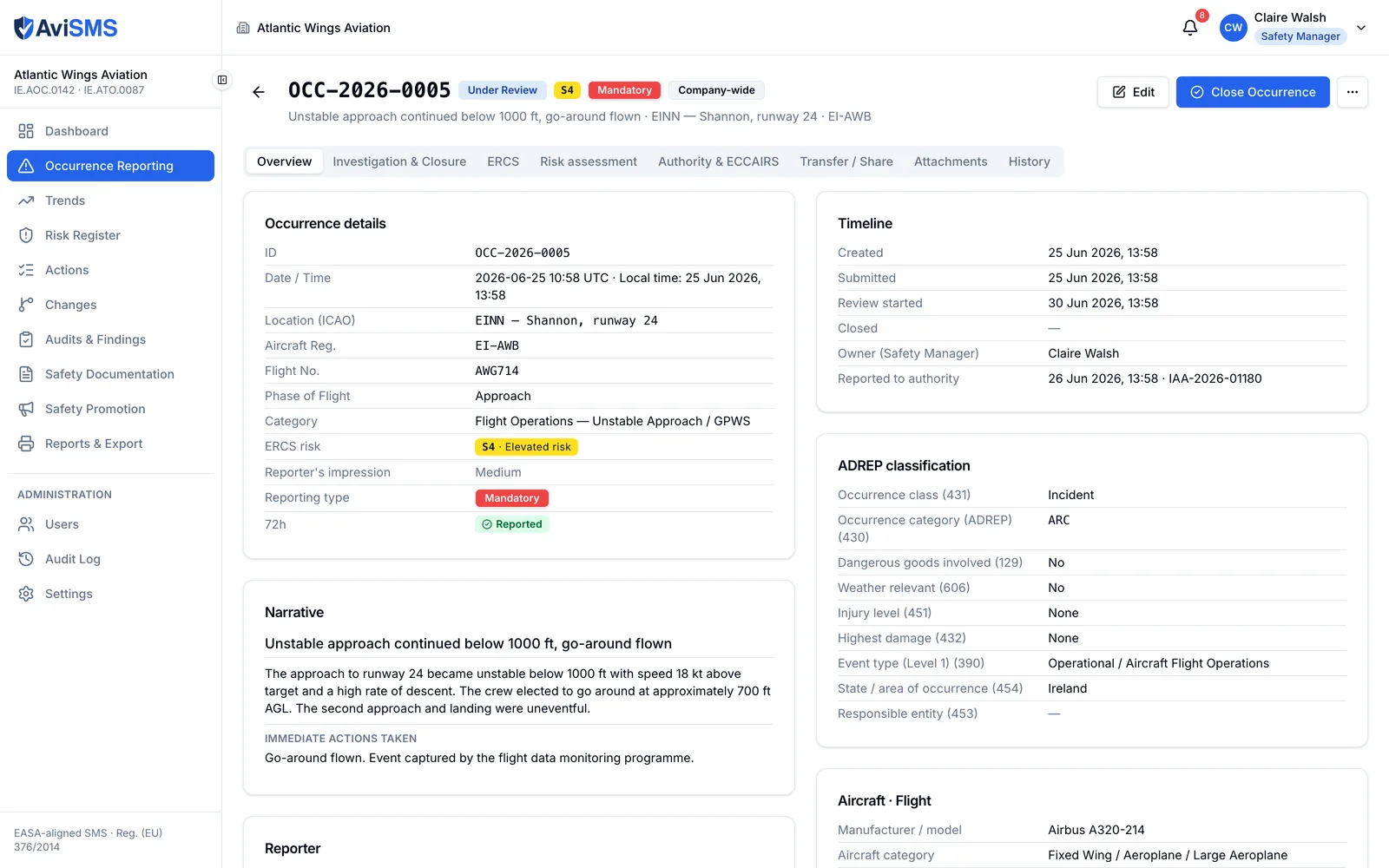Open the Transfer / Share tab
This screenshot has height=868, width=1389.
(846, 161)
